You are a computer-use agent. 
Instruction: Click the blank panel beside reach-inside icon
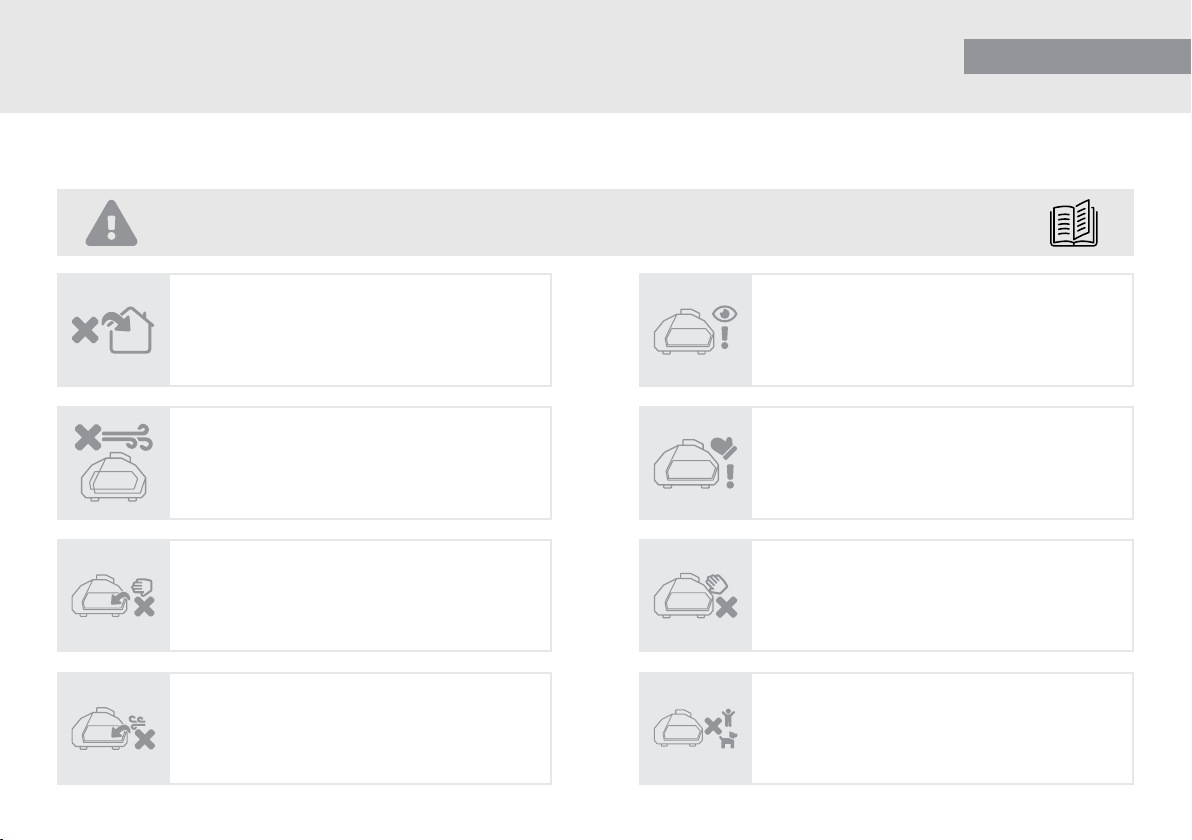click(360, 595)
